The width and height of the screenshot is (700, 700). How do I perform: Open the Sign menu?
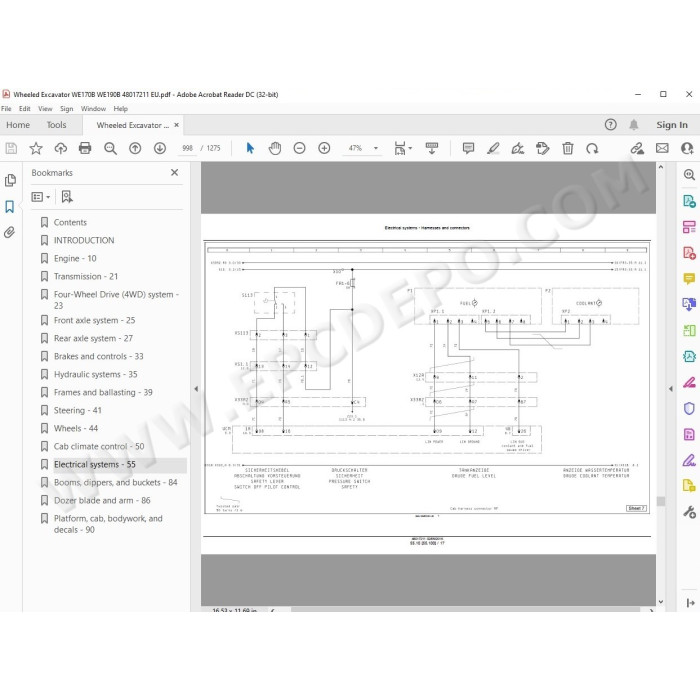(x=67, y=108)
